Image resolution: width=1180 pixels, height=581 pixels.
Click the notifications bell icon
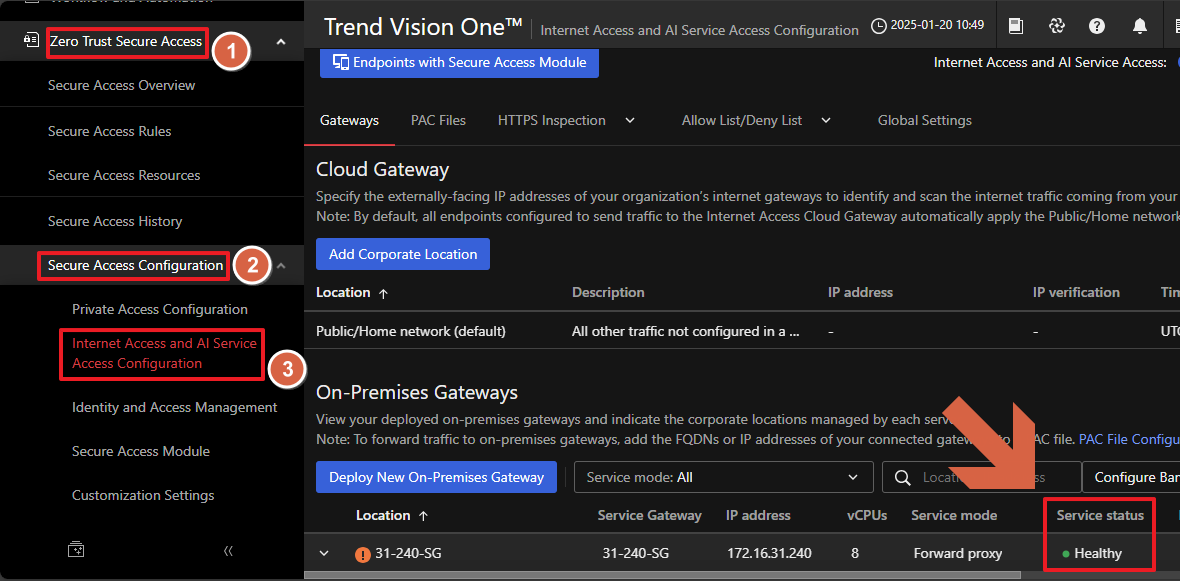[x=1139, y=26]
